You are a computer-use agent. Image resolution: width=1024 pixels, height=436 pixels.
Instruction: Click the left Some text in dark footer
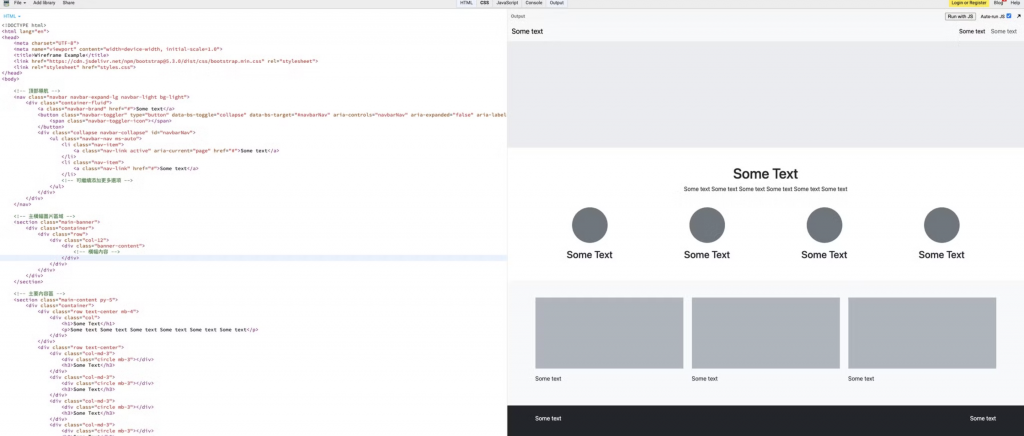coord(548,418)
